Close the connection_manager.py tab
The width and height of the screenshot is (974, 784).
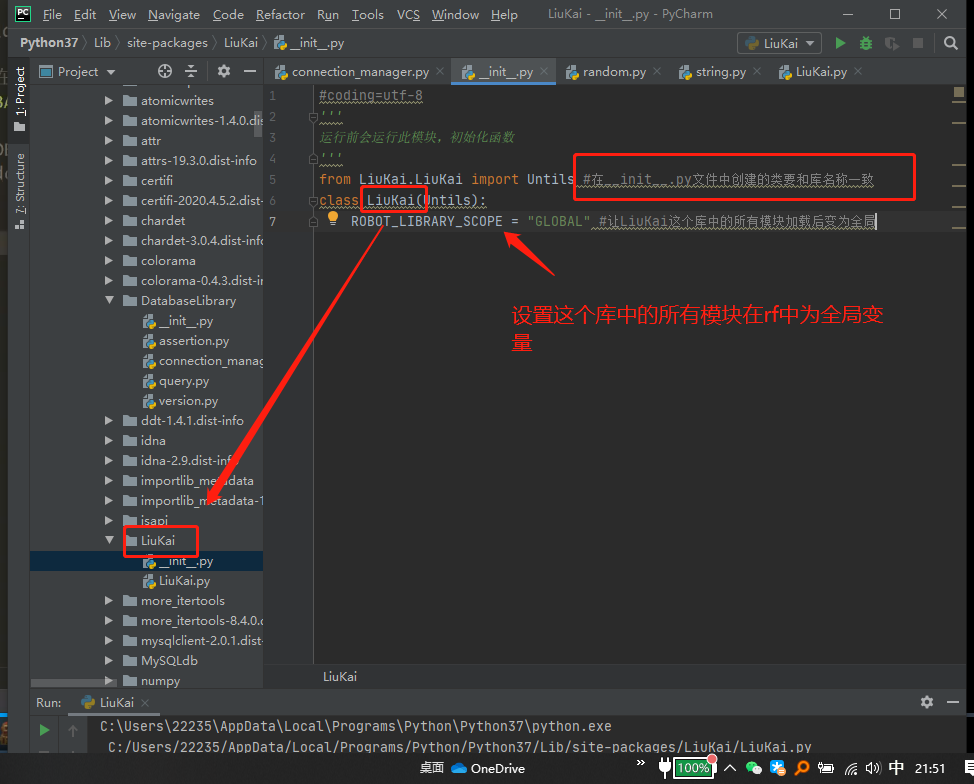click(440, 71)
